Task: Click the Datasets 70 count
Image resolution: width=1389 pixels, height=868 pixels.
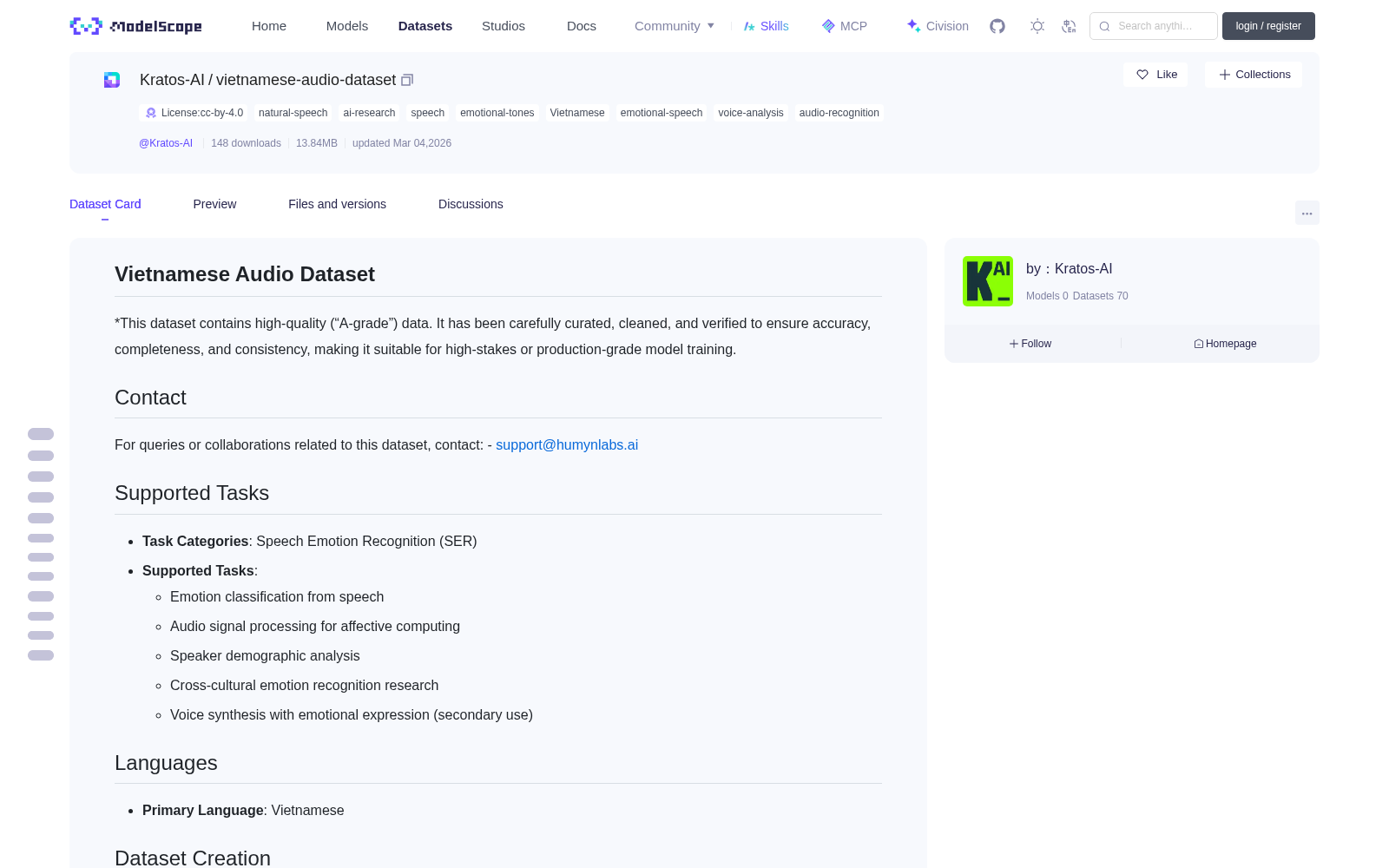Action: [x=1101, y=296]
